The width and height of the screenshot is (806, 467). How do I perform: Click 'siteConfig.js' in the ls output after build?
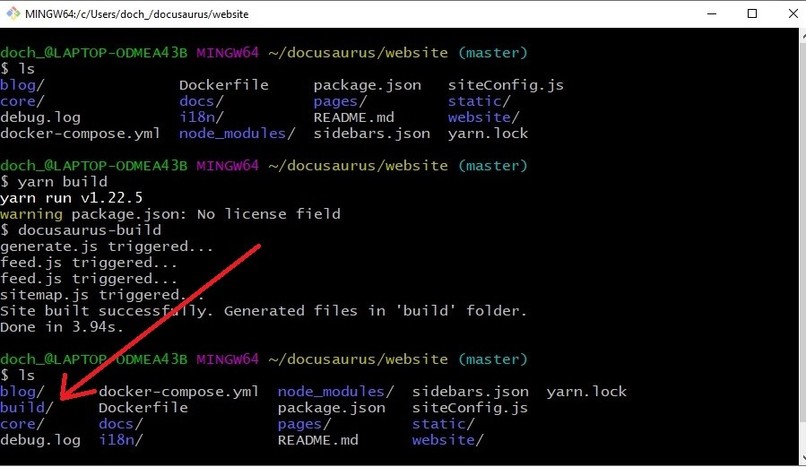tap(470, 407)
